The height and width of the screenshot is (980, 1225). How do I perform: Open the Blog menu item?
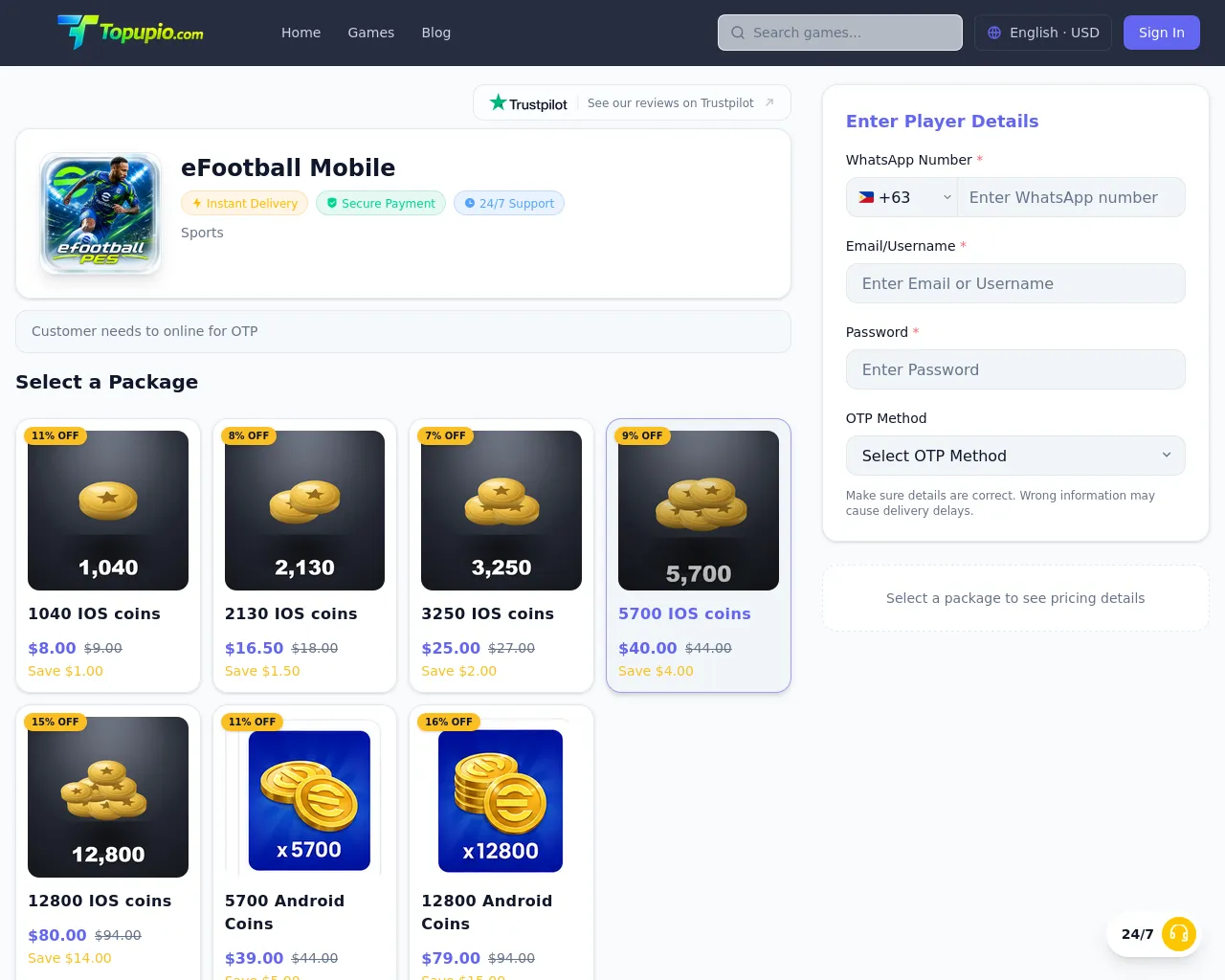click(436, 33)
